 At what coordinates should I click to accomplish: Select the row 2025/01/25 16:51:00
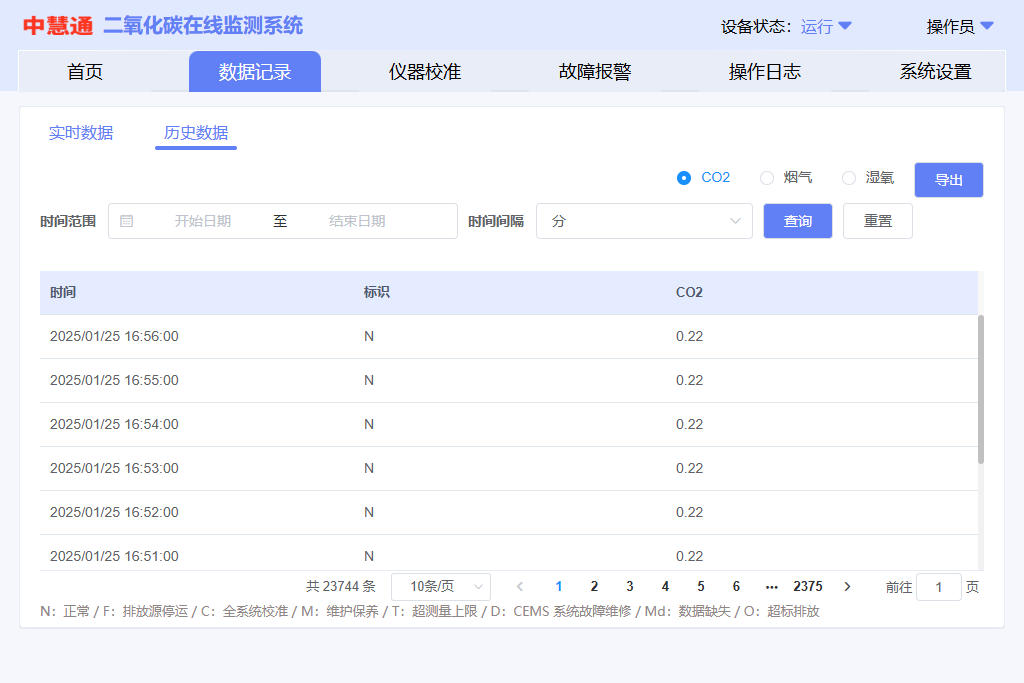click(509, 553)
